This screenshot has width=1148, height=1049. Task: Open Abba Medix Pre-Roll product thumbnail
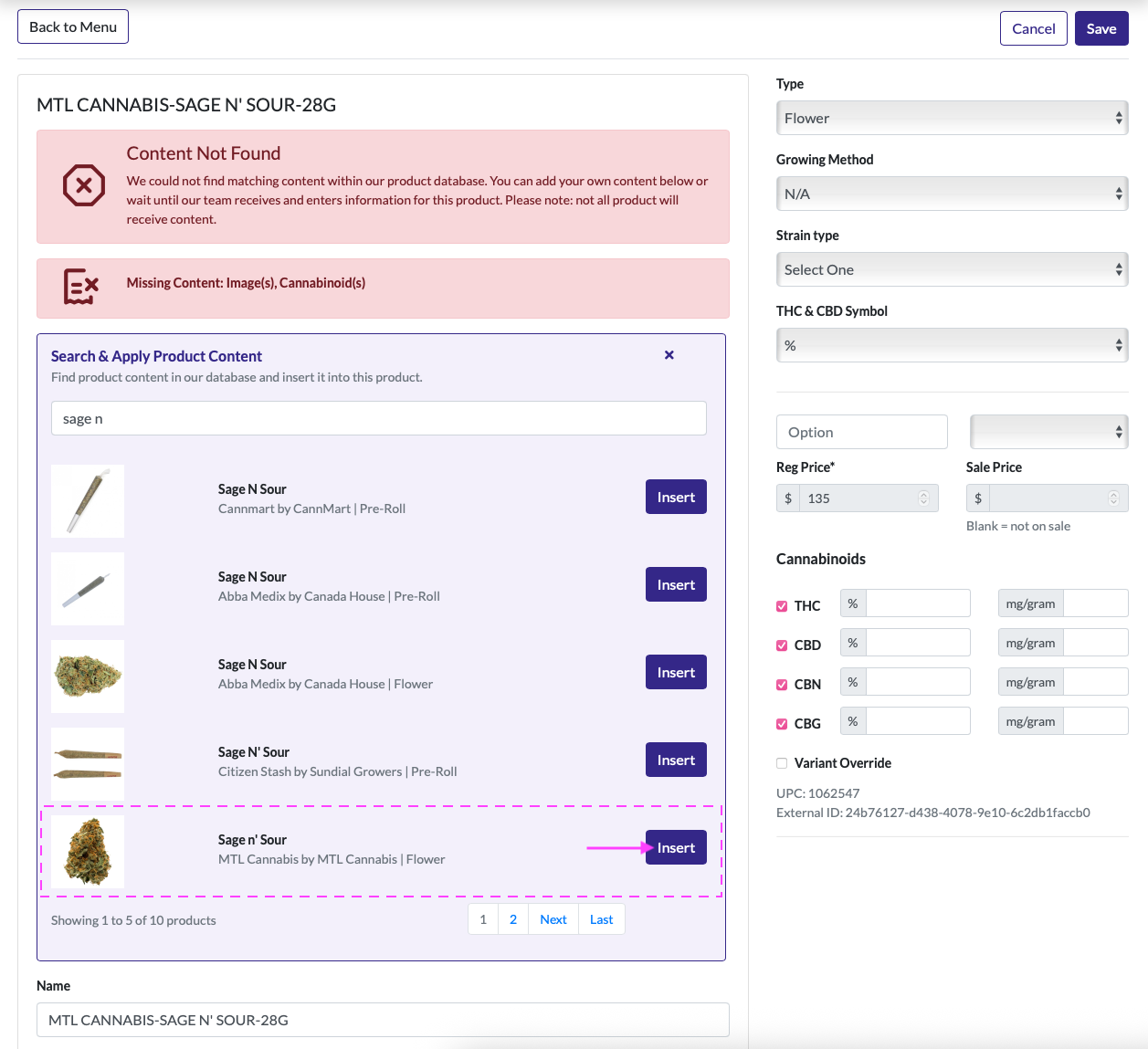click(x=88, y=589)
